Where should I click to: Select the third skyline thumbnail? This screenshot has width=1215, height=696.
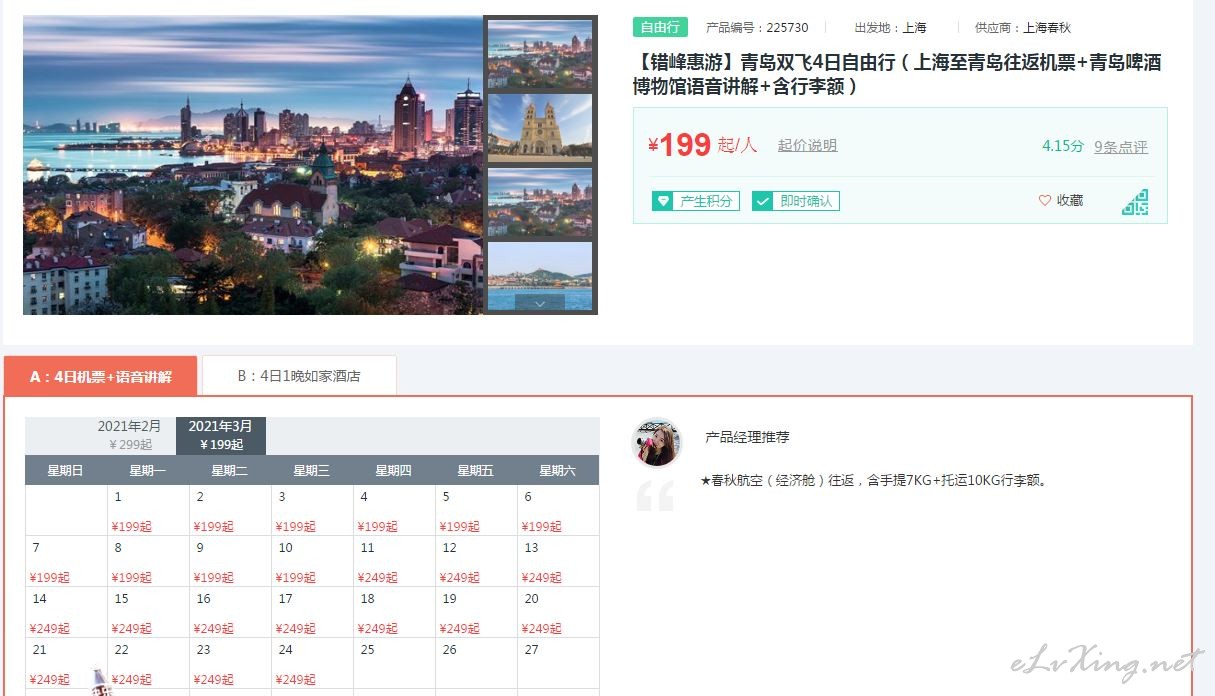pos(540,202)
